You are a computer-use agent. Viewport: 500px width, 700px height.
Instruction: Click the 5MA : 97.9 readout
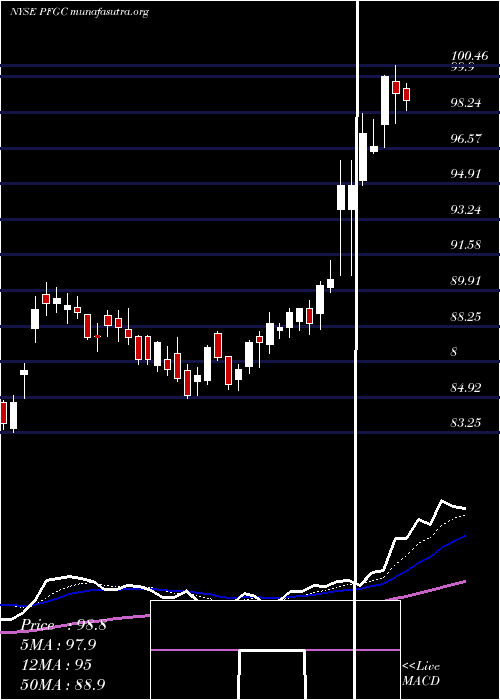click(58, 645)
